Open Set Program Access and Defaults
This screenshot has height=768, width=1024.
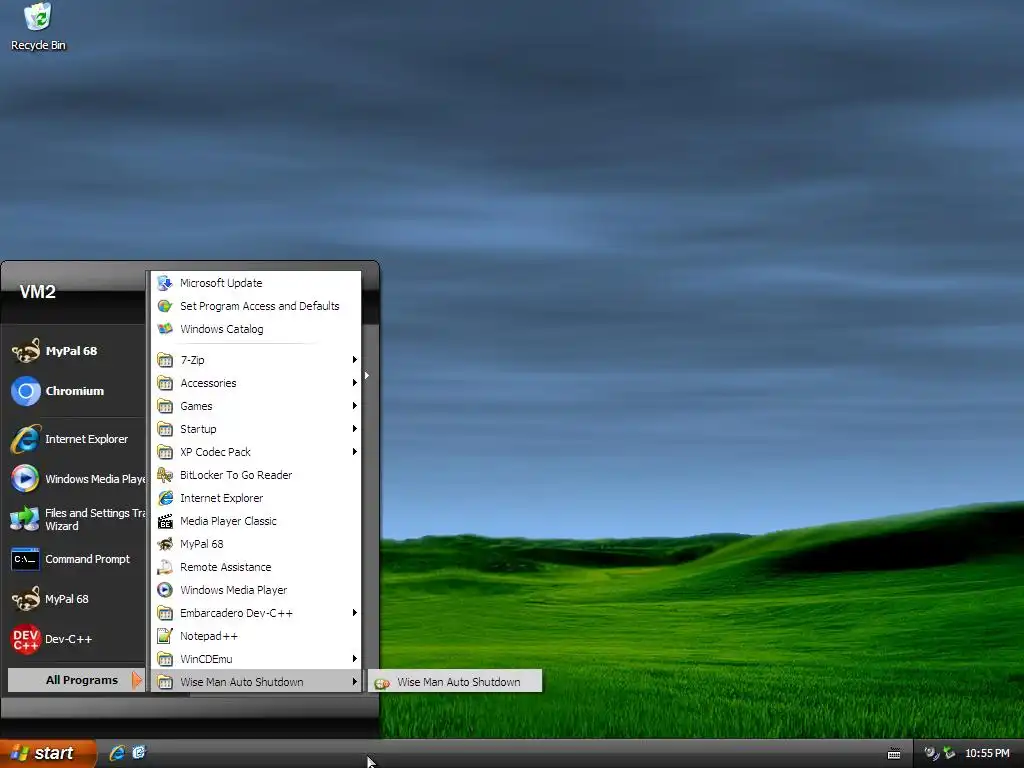pyautogui.click(x=256, y=306)
